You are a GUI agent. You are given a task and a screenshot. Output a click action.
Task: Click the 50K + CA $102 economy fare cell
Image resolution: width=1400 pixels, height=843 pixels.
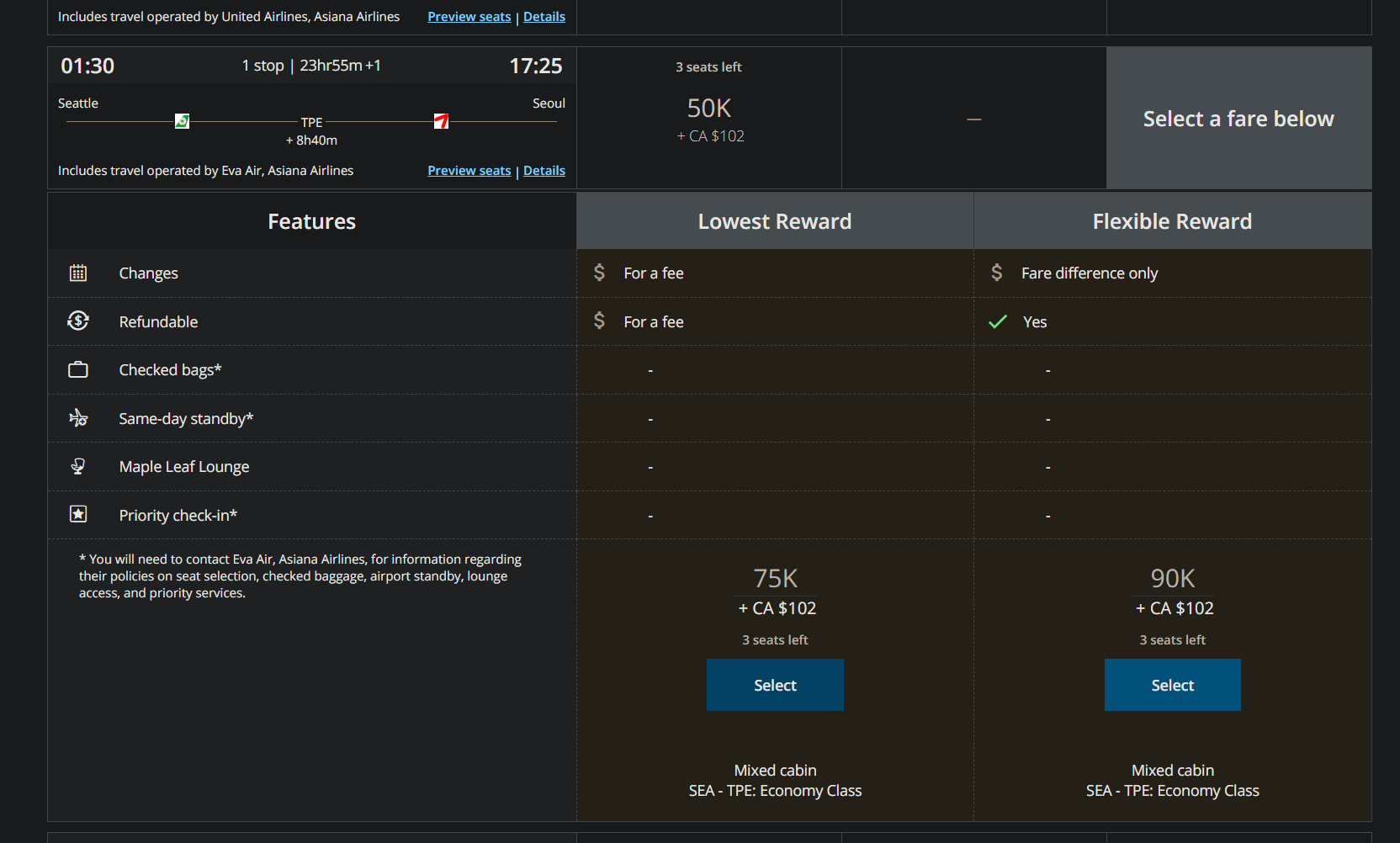click(709, 118)
